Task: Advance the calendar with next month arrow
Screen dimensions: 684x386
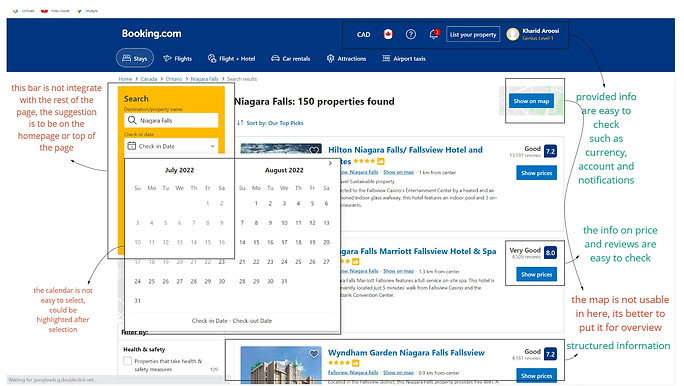Action: pyautogui.click(x=330, y=163)
